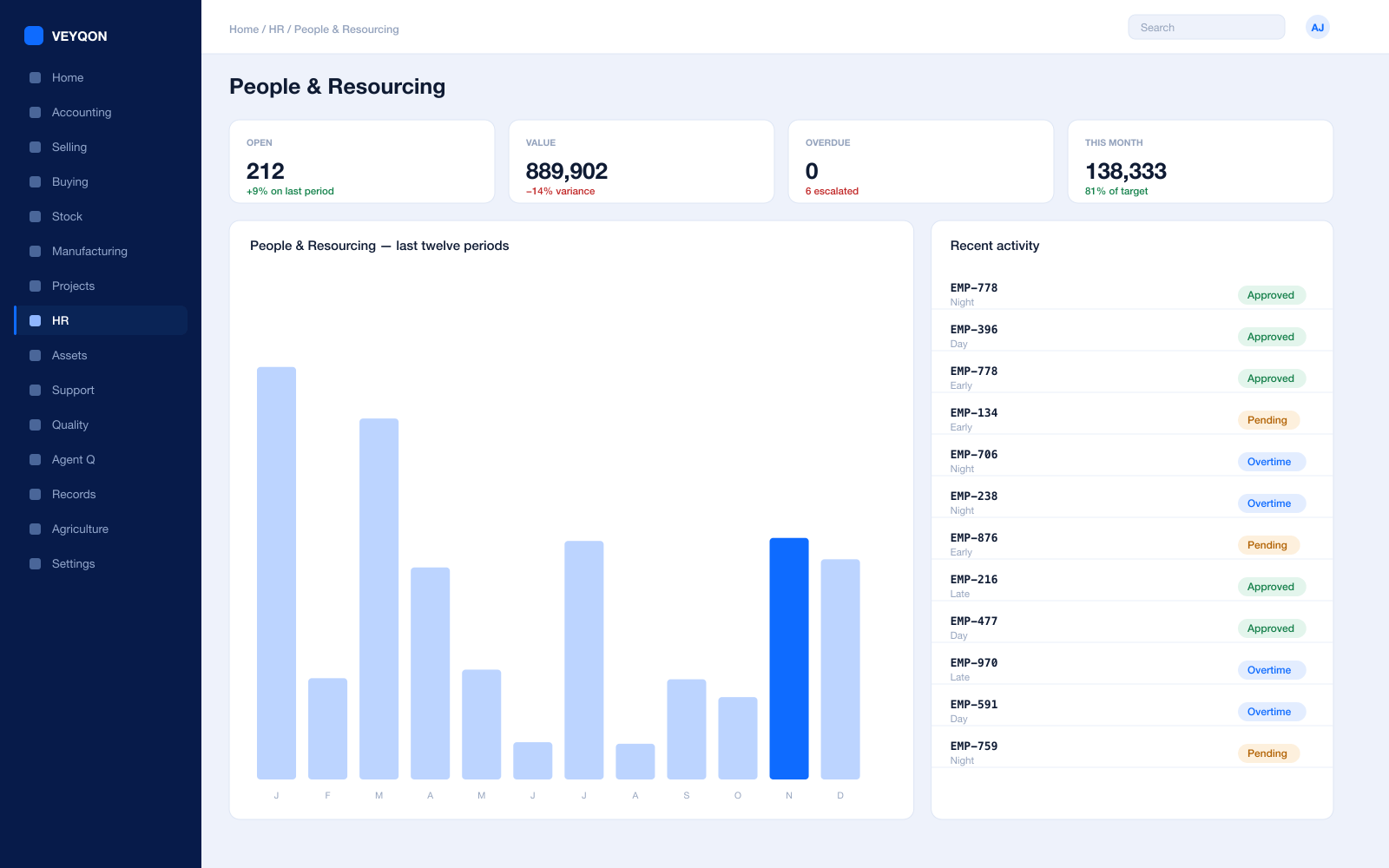Click the Assets sidebar icon

(35, 355)
